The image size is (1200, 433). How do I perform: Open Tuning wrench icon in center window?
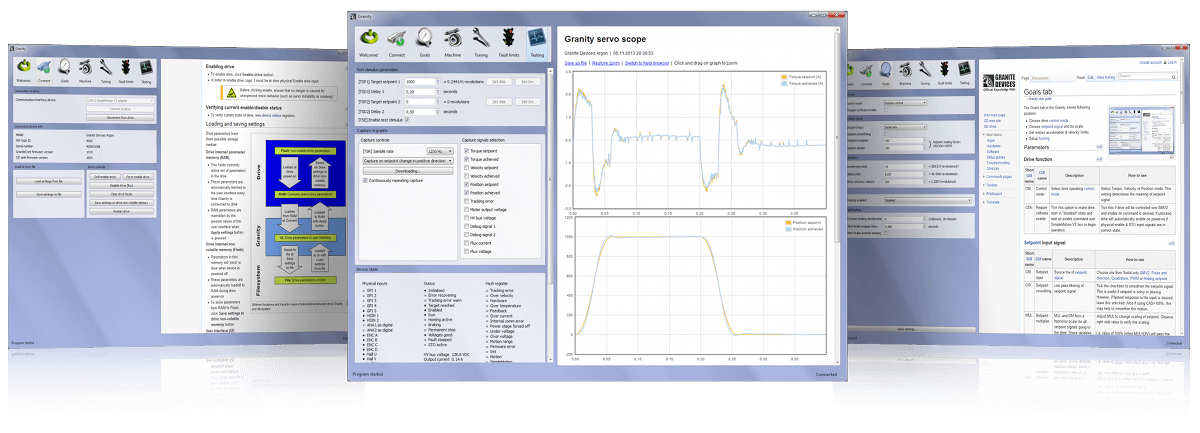pyautogui.click(x=480, y=41)
